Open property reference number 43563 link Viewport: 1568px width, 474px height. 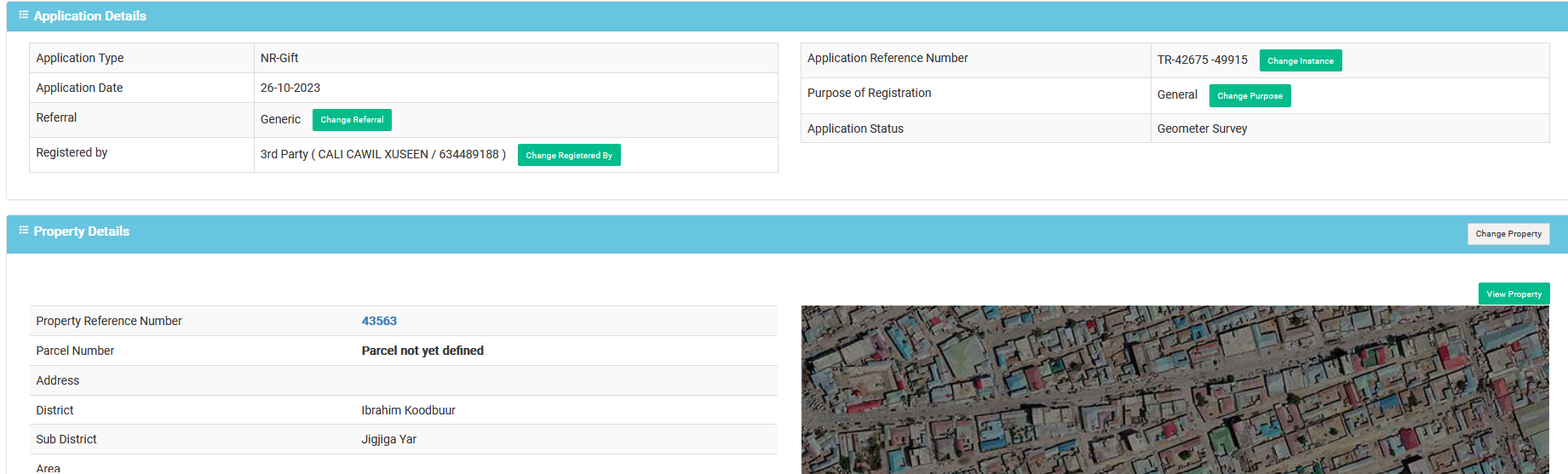[379, 321]
